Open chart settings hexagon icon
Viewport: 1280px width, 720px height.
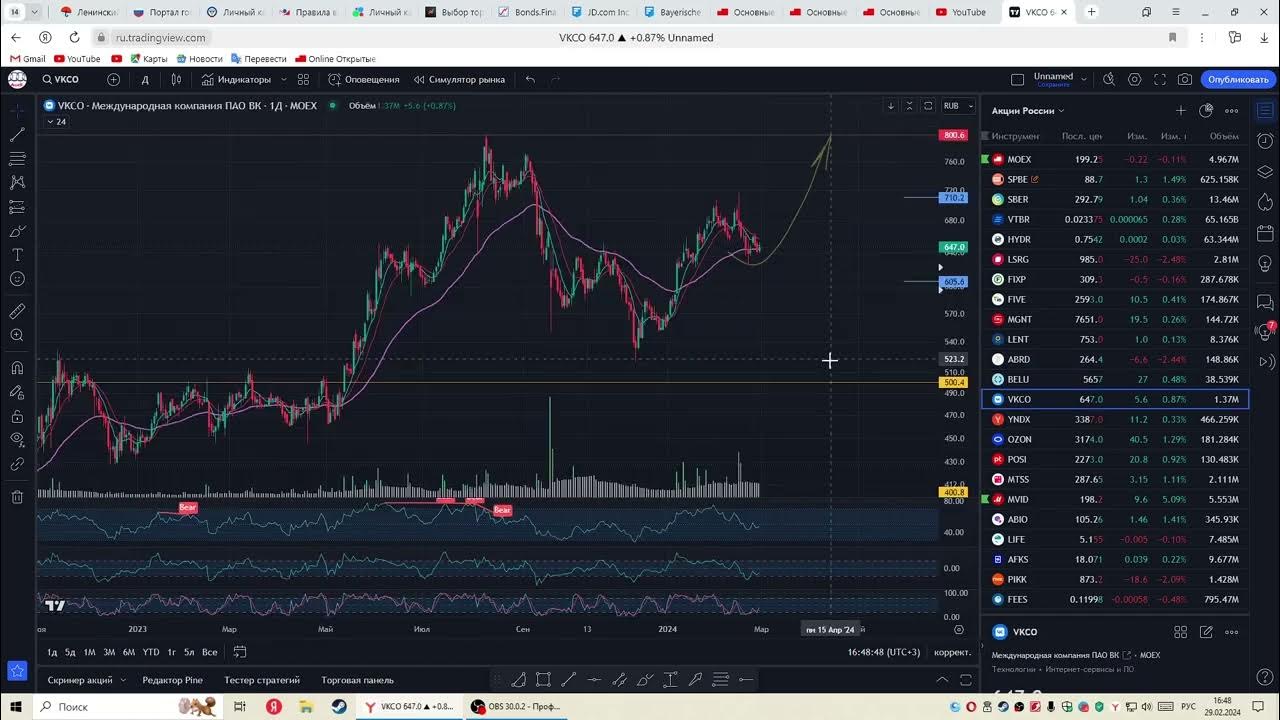pyautogui.click(x=1134, y=79)
